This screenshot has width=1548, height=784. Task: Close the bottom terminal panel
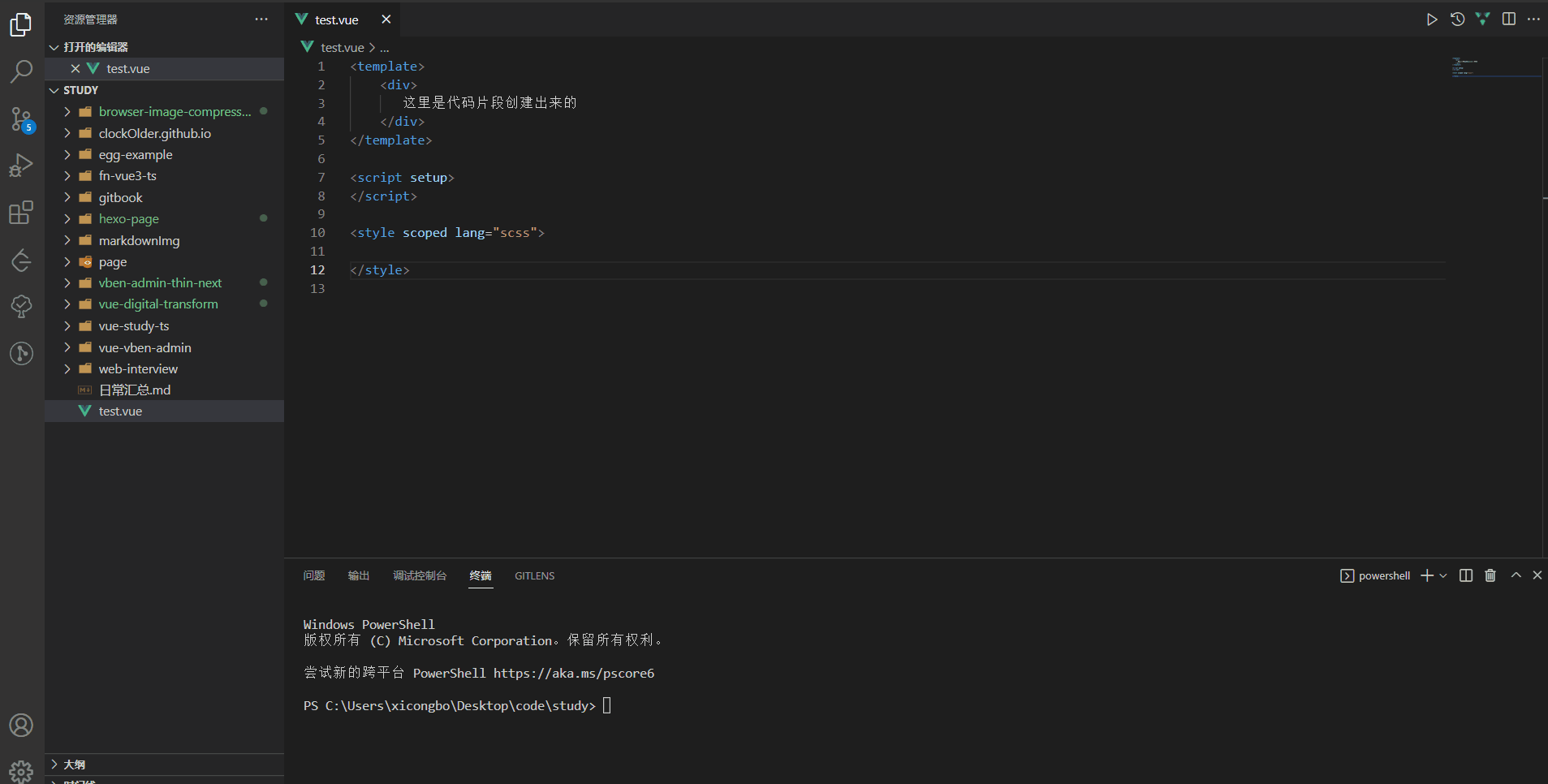coord(1537,575)
